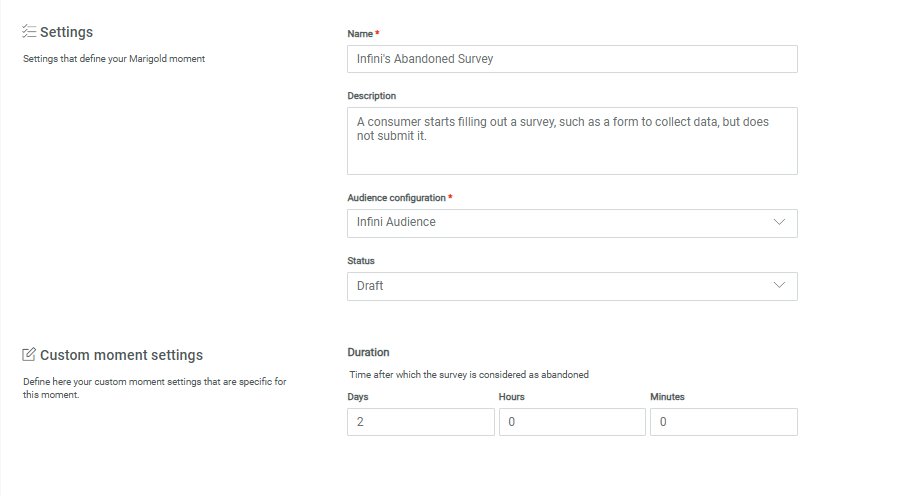Image resolution: width=913 pixels, height=496 pixels.
Task: Click the Custom moment settings heading
Action: (121, 355)
